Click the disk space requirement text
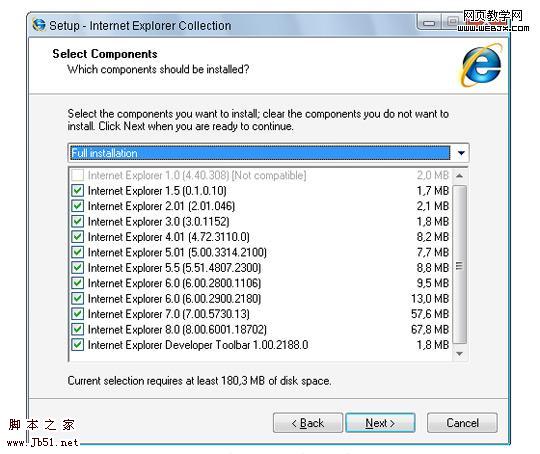 click(x=199, y=381)
